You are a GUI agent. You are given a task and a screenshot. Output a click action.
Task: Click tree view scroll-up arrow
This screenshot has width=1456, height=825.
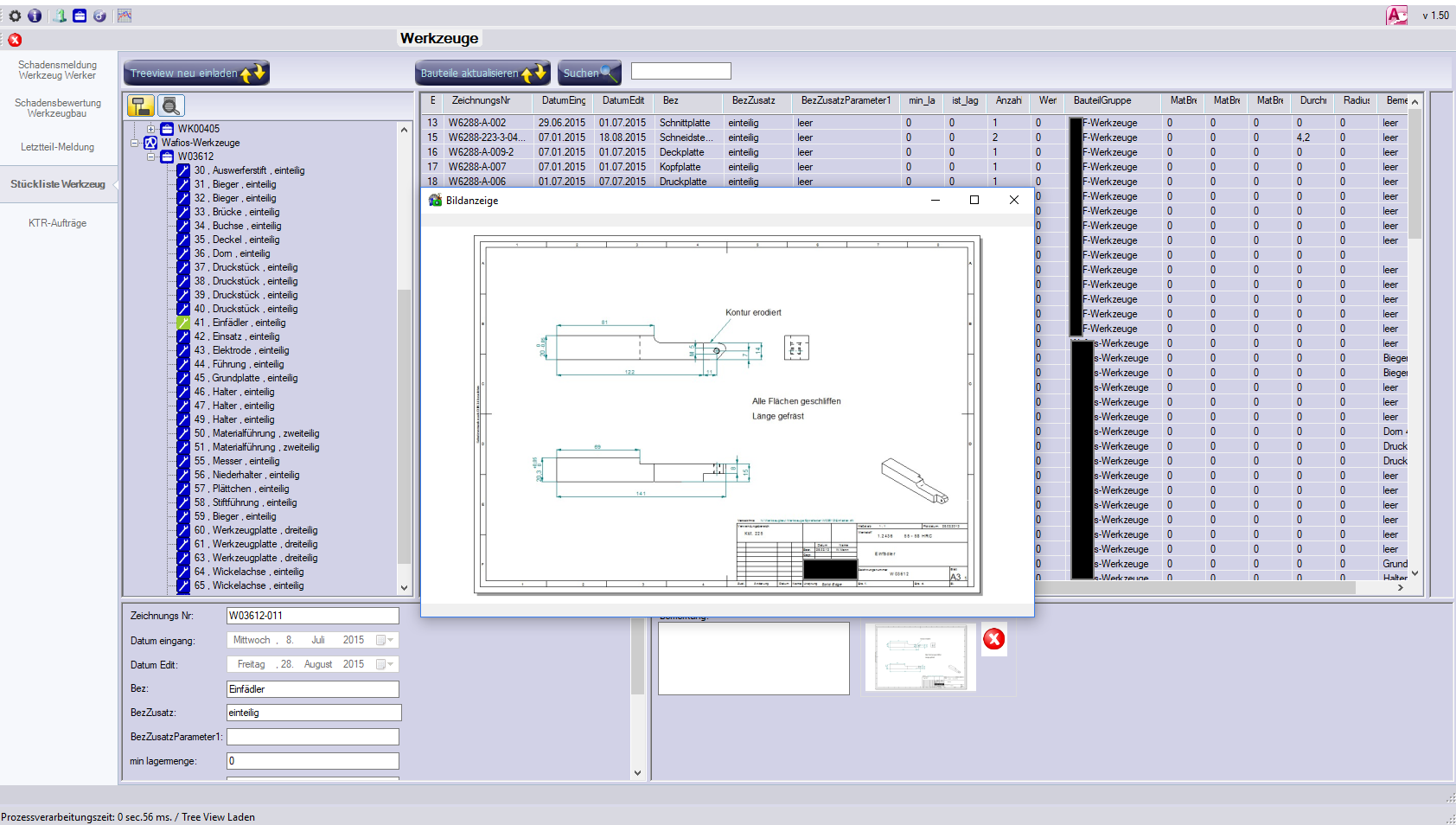coord(404,130)
